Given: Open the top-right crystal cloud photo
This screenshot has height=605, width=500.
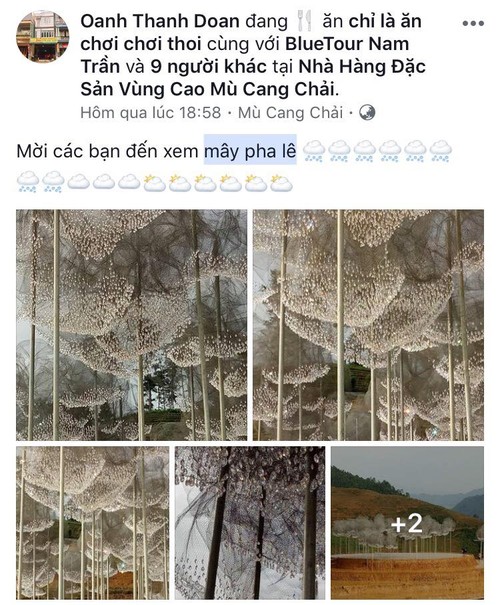Looking at the screenshot, I should point(368,325).
